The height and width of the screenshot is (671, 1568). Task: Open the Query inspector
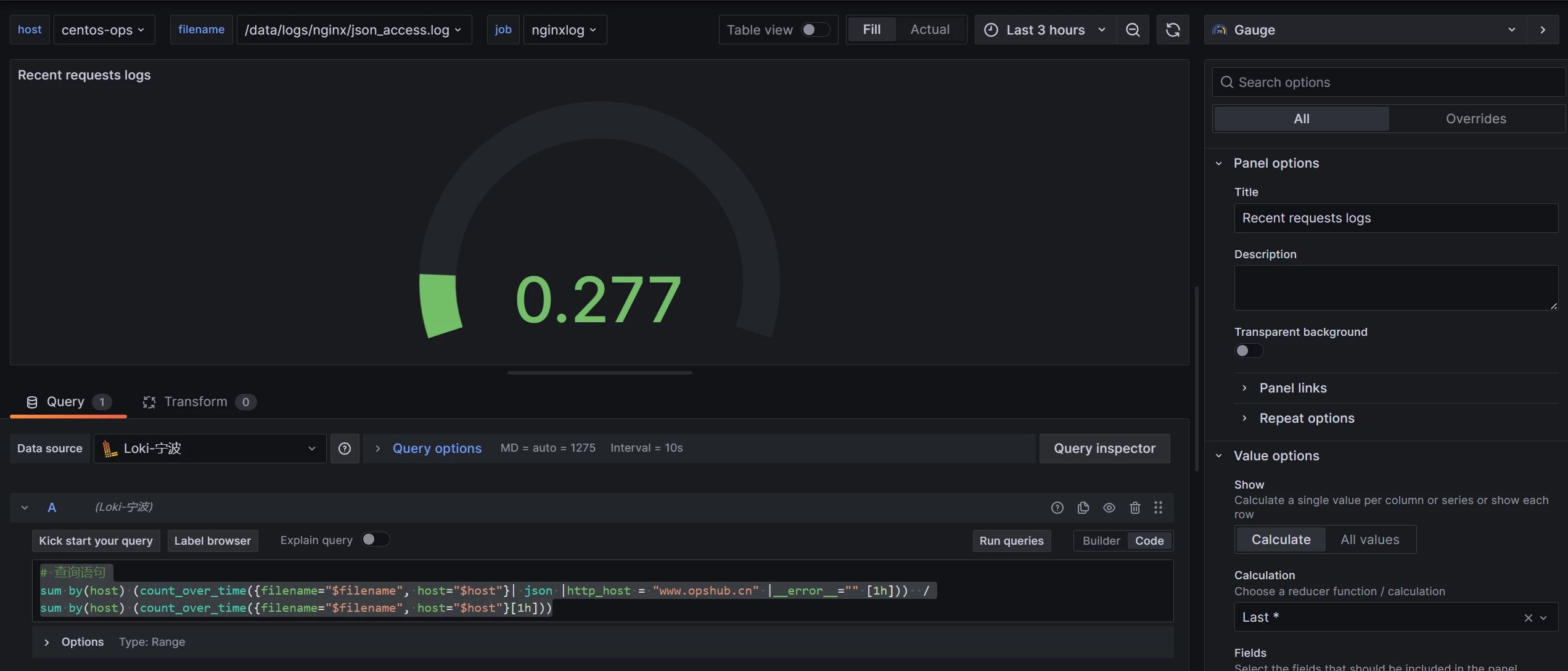[1104, 448]
